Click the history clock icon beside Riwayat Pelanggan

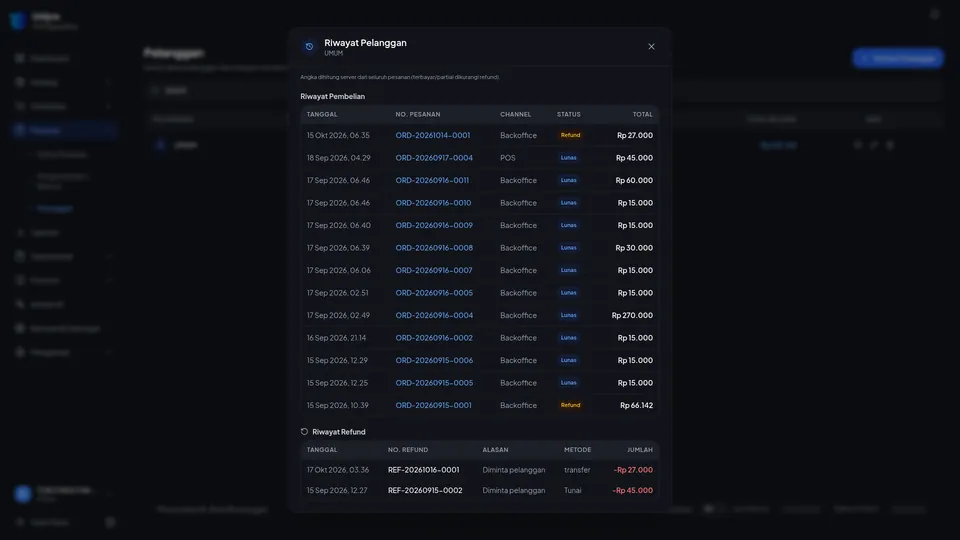click(309, 47)
